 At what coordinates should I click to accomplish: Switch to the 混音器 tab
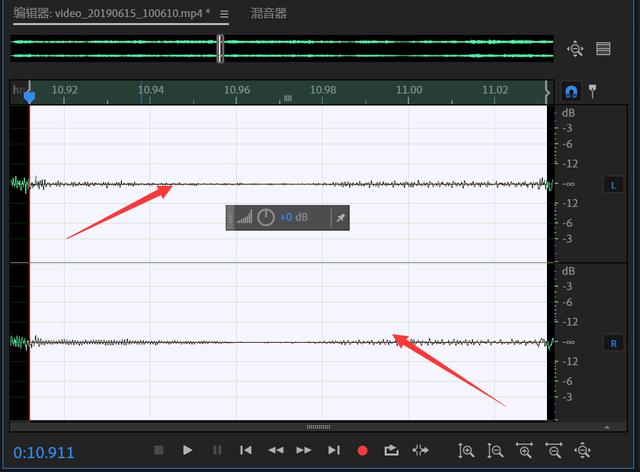[268, 13]
